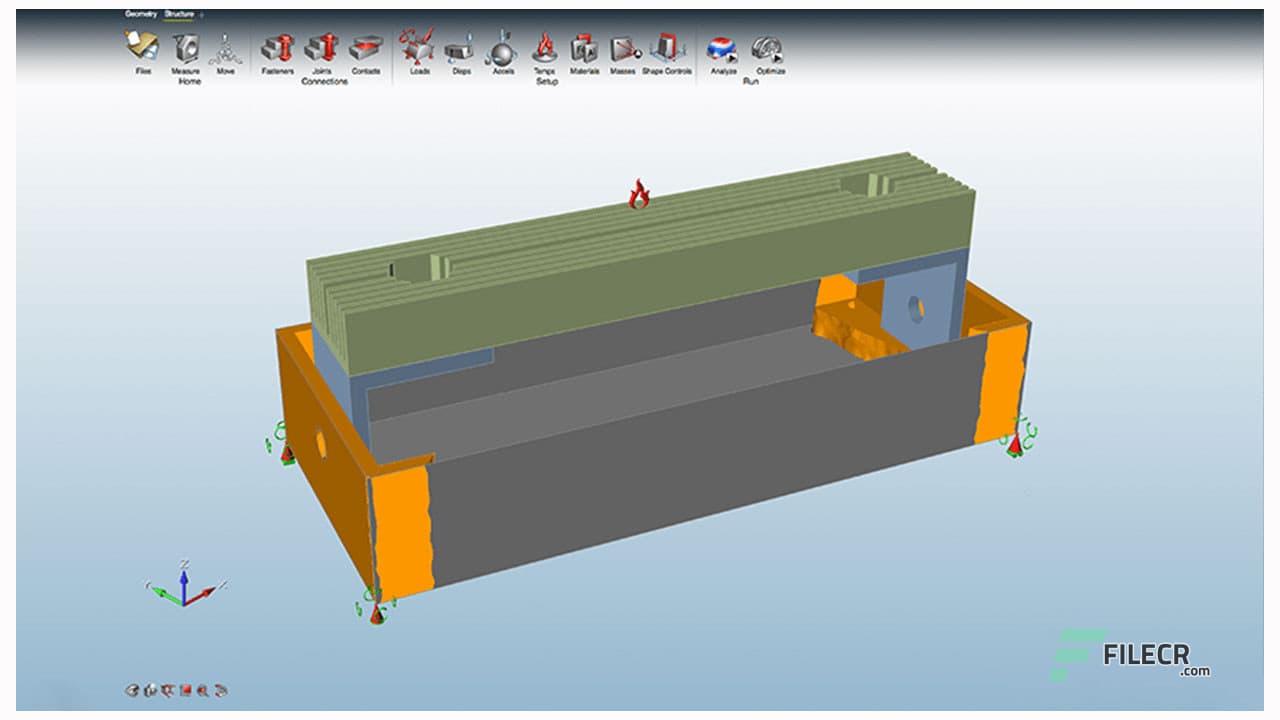The image size is (1280, 720).
Task: Select the Structure ribbon tab
Action: [x=178, y=14]
